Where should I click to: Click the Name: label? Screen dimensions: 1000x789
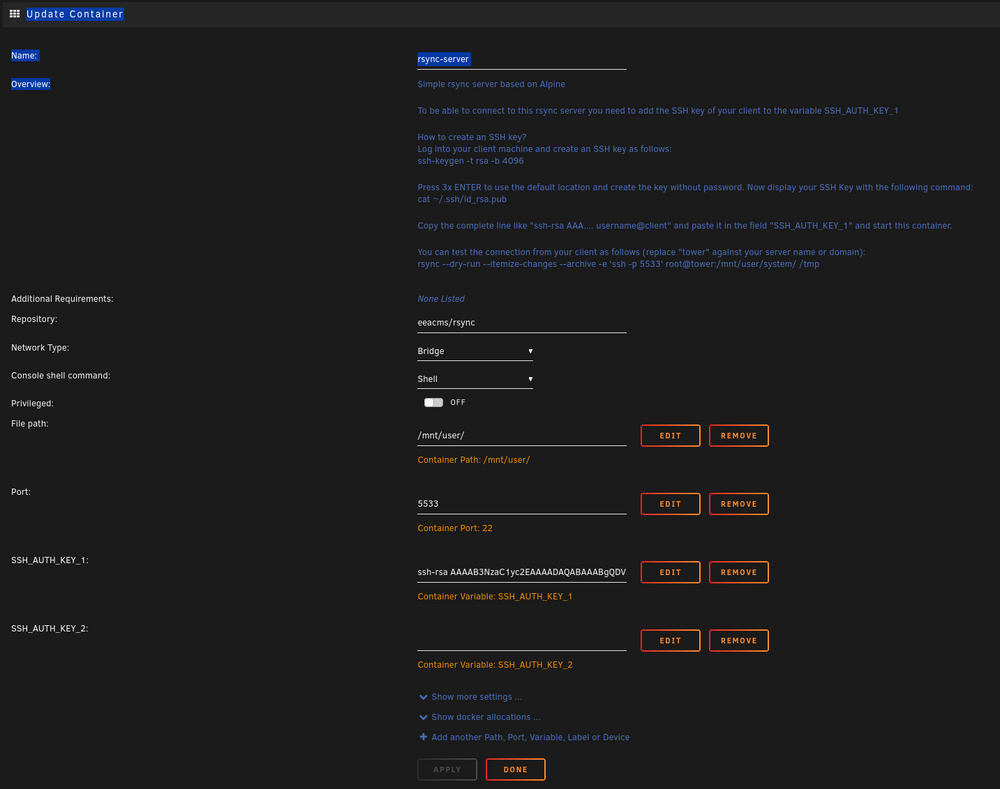24,56
